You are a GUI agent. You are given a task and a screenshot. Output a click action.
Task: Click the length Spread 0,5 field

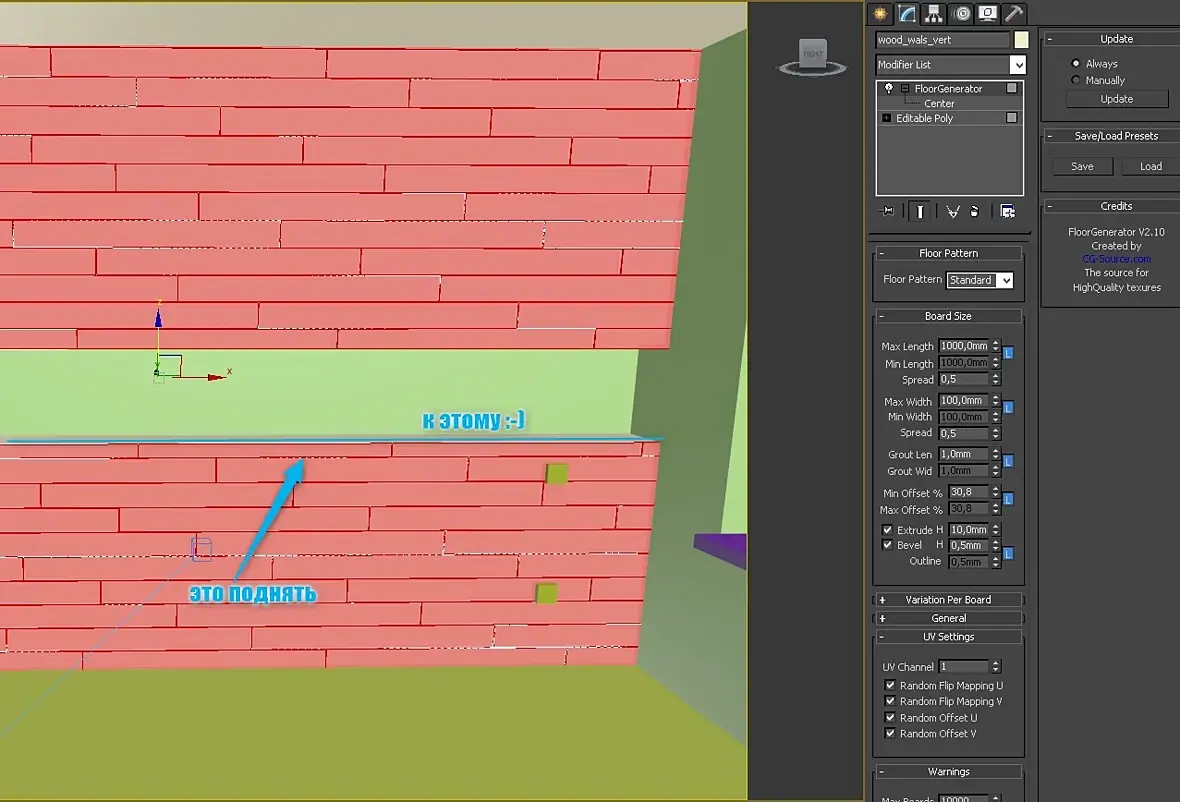pyautogui.click(x=964, y=379)
